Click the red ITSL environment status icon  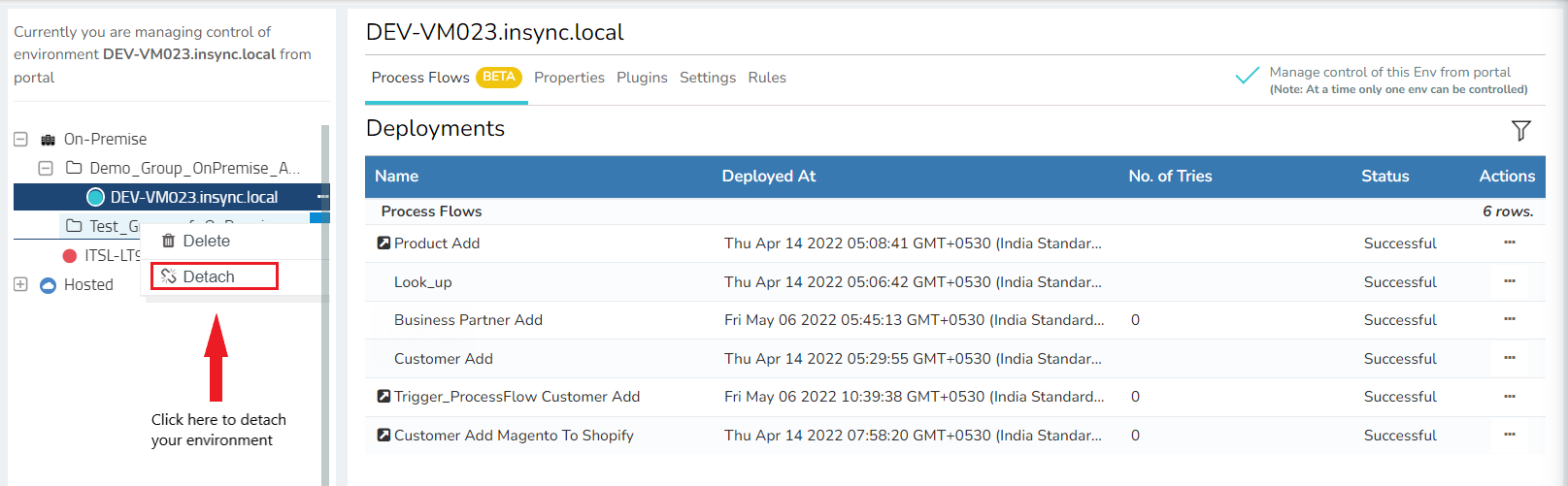tap(70, 256)
